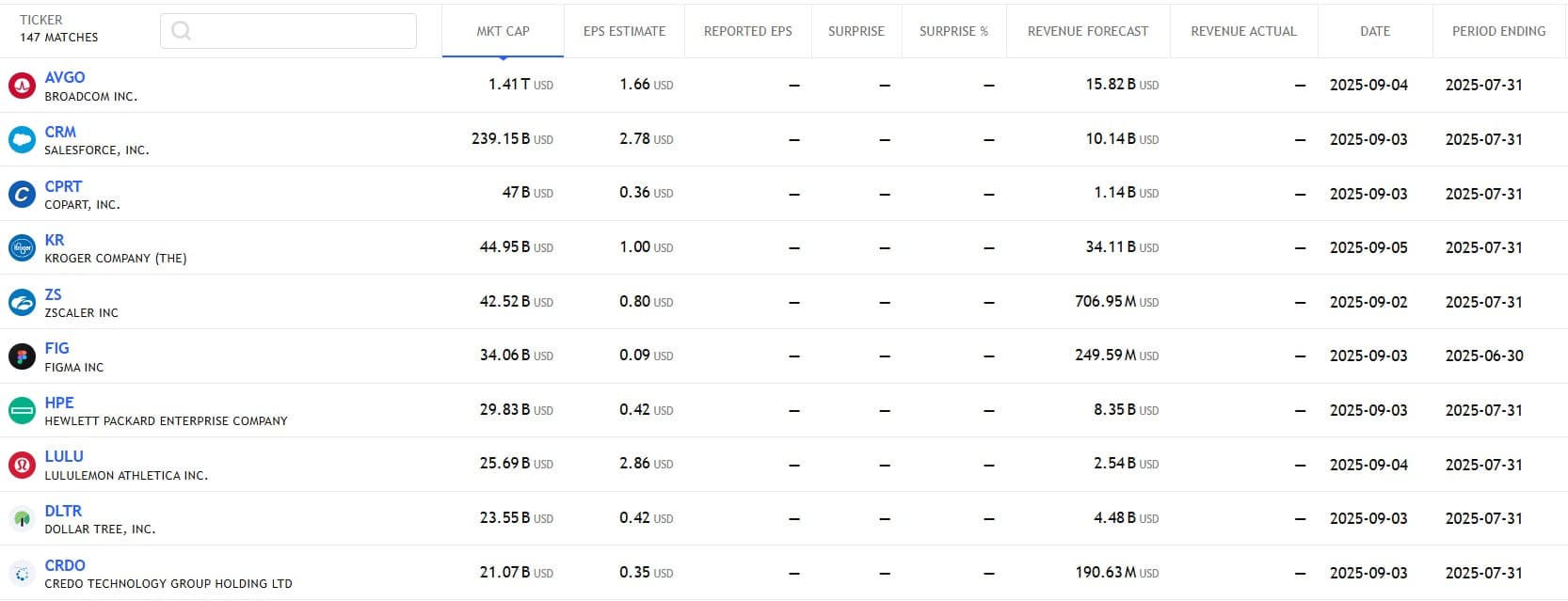Click the 147 MATCHES count label
This screenshot has width=1568, height=601.
tap(58, 38)
